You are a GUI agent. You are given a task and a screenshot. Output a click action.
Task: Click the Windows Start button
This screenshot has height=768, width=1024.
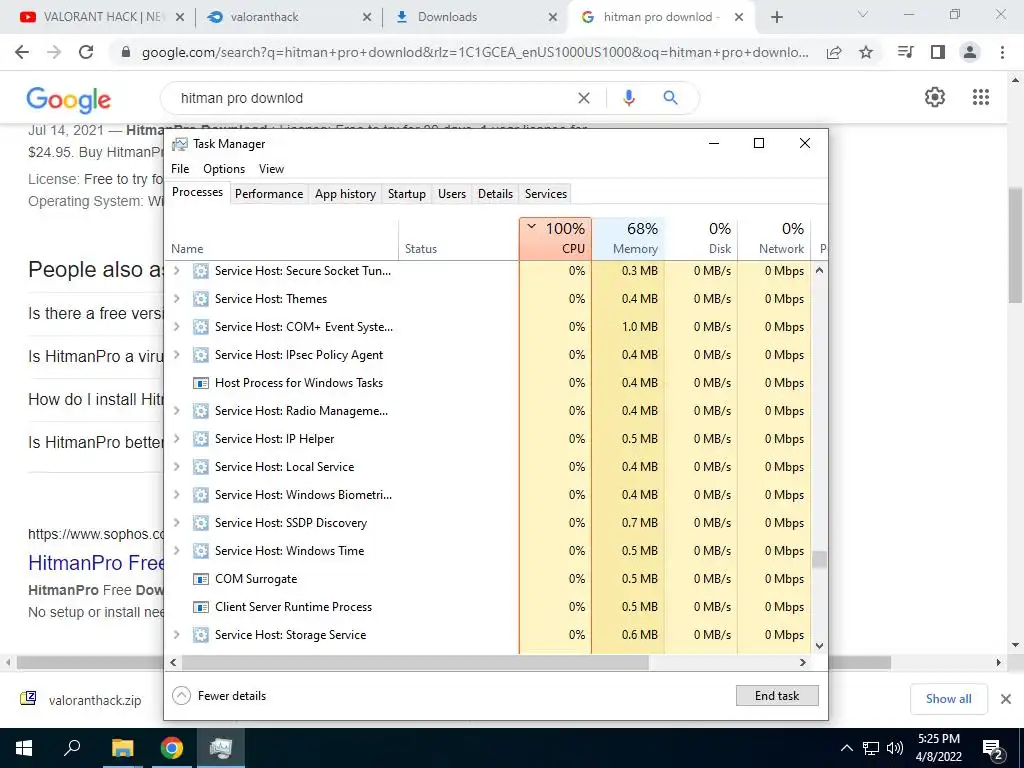[x=24, y=748]
